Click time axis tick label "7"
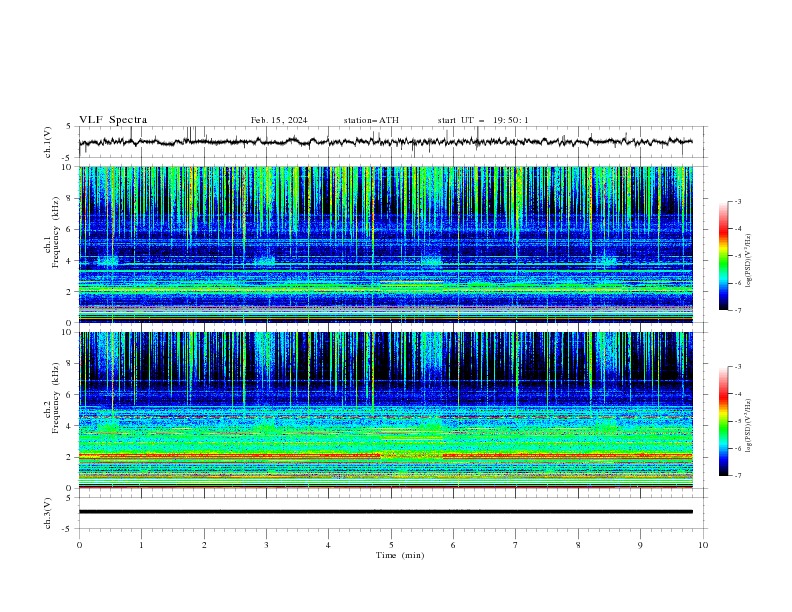The image size is (792, 612). 516,545
